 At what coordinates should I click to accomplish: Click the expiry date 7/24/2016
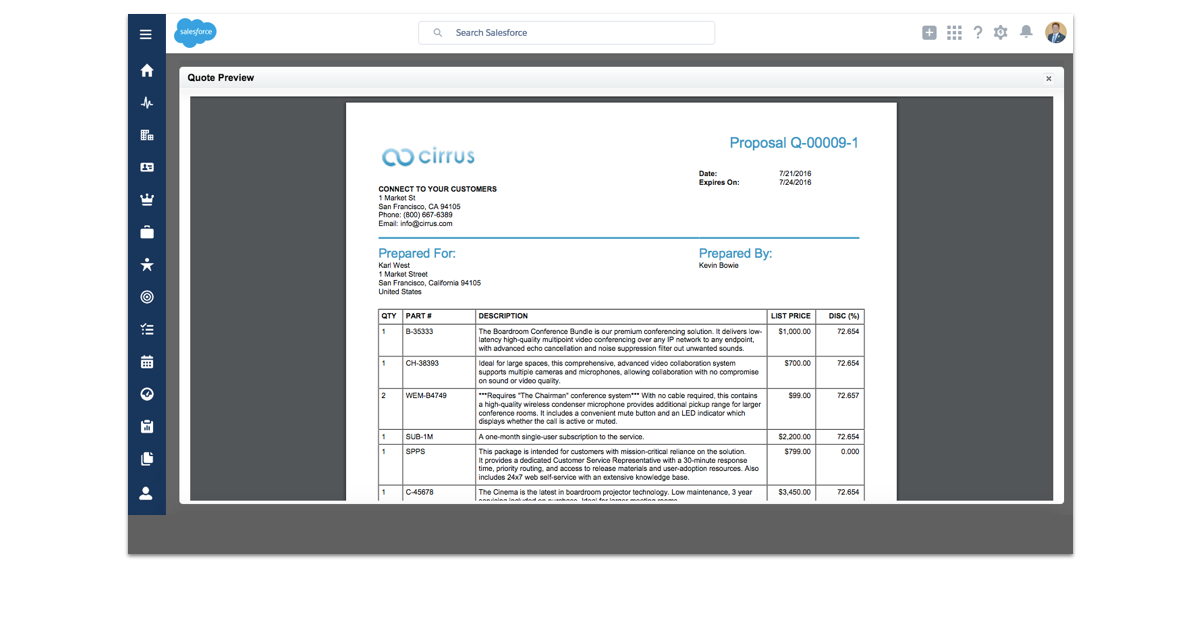coord(795,183)
